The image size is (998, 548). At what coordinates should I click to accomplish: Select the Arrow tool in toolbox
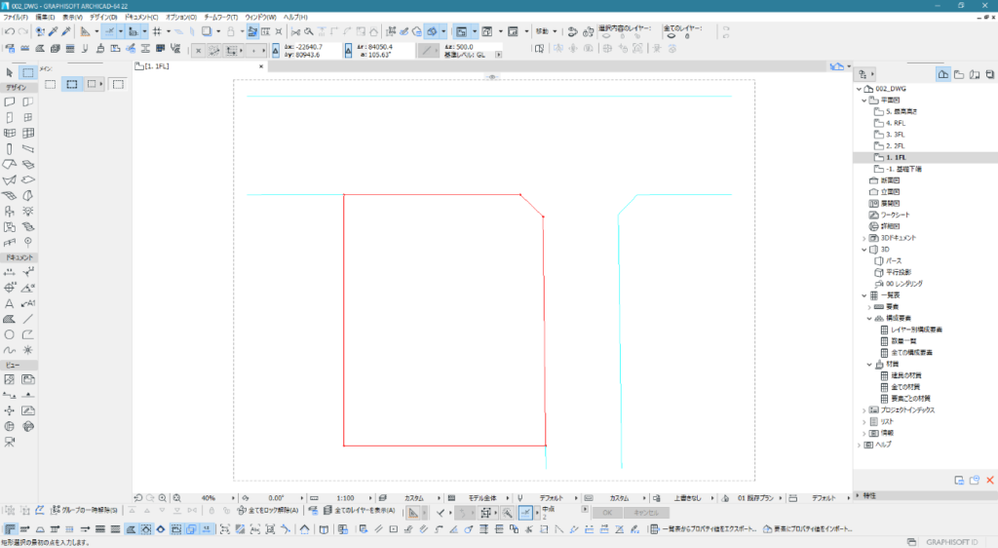point(10,73)
